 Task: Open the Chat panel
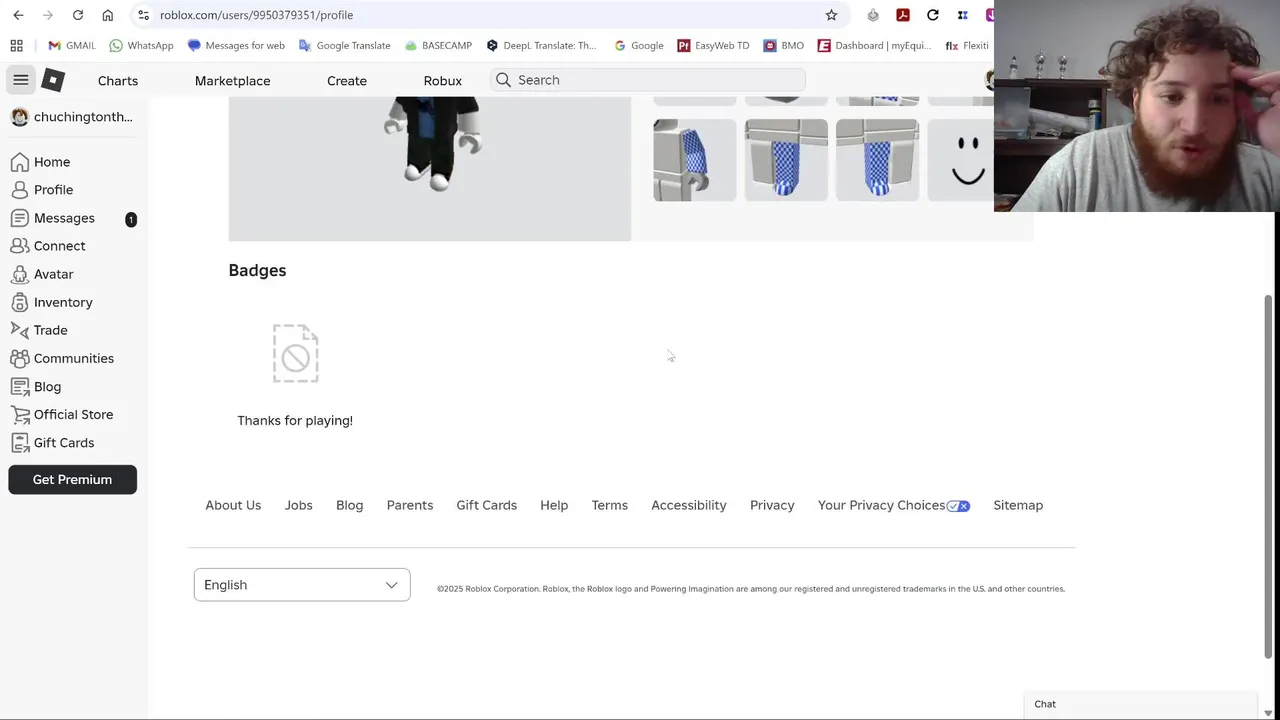1140,704
